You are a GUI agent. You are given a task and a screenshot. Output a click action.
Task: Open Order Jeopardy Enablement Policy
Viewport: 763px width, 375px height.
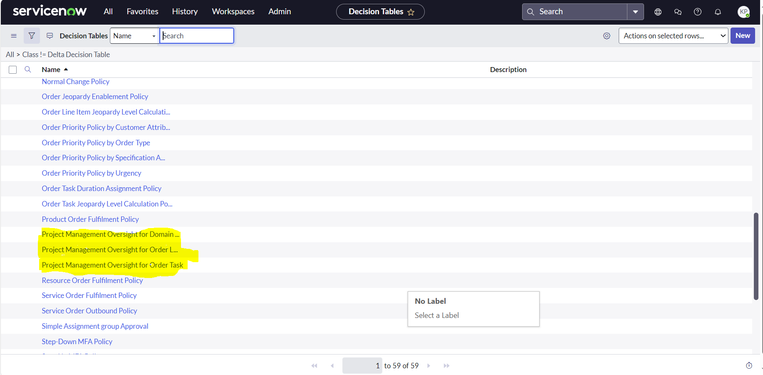tap(95, 97)
